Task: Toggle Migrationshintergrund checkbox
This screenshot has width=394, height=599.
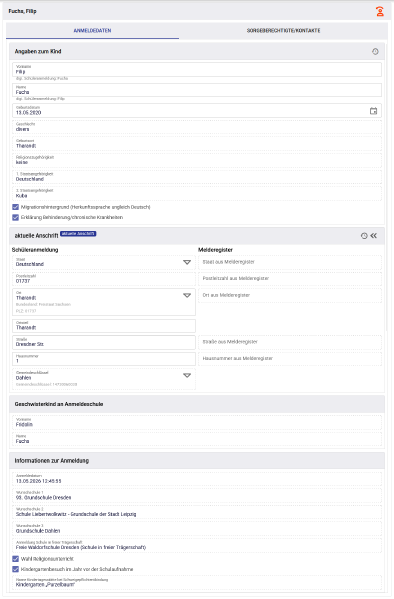Action: tap(15, 207)
